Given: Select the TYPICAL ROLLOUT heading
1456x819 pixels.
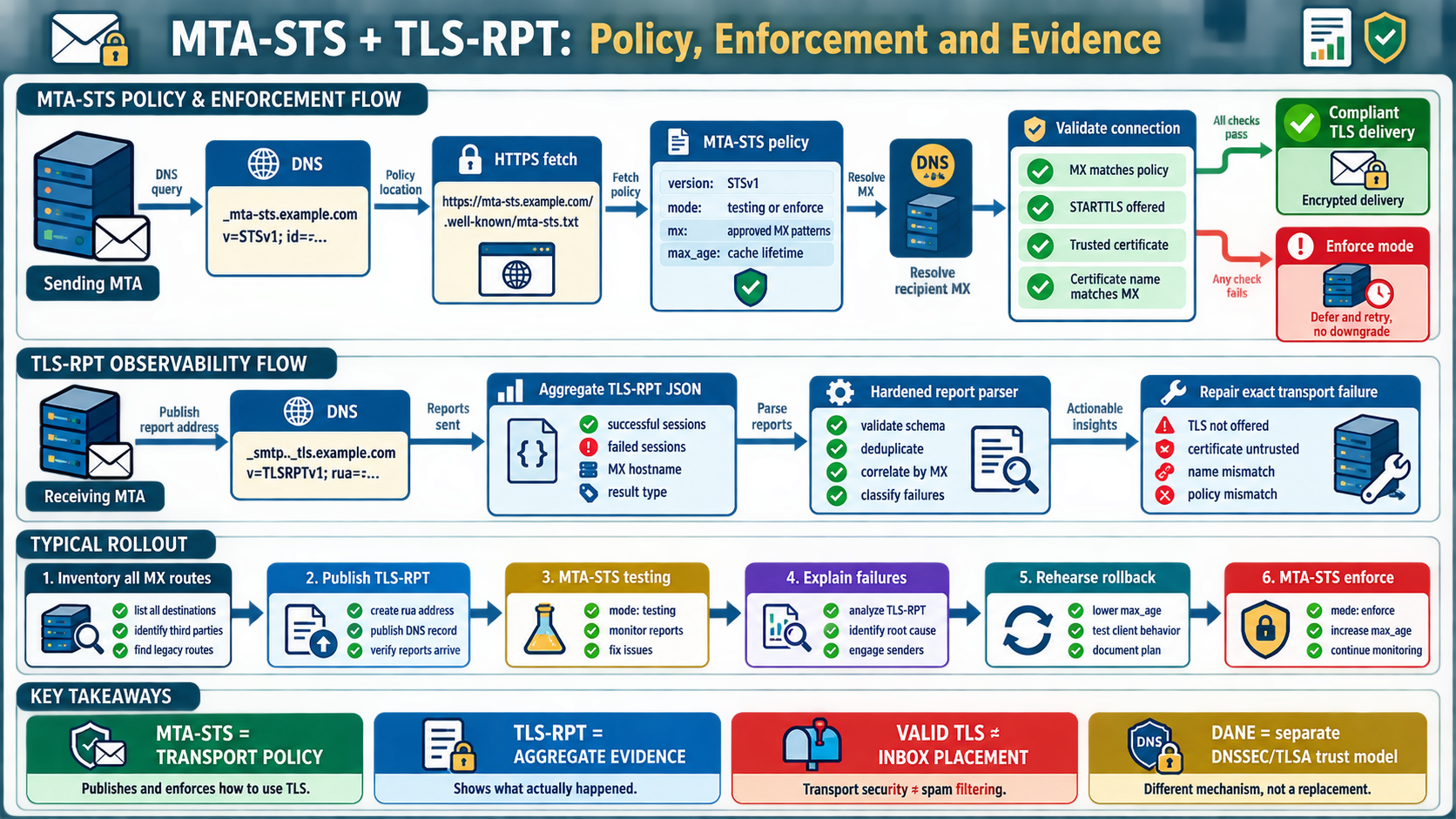Looking at the screenshot, I should click(109, 545).
